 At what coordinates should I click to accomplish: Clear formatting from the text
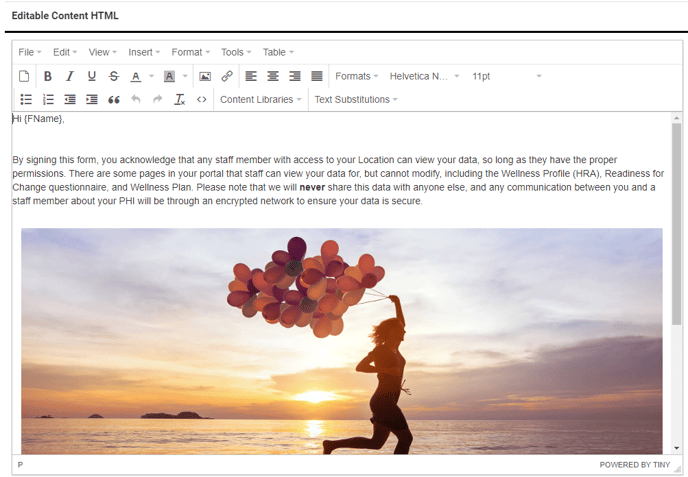coord(179,100)
